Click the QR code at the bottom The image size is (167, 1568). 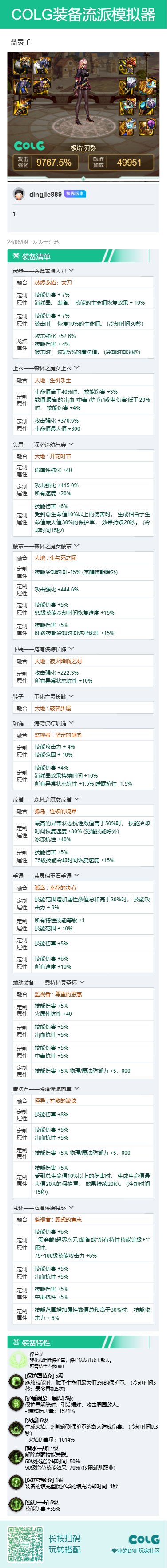[25, 1540]
